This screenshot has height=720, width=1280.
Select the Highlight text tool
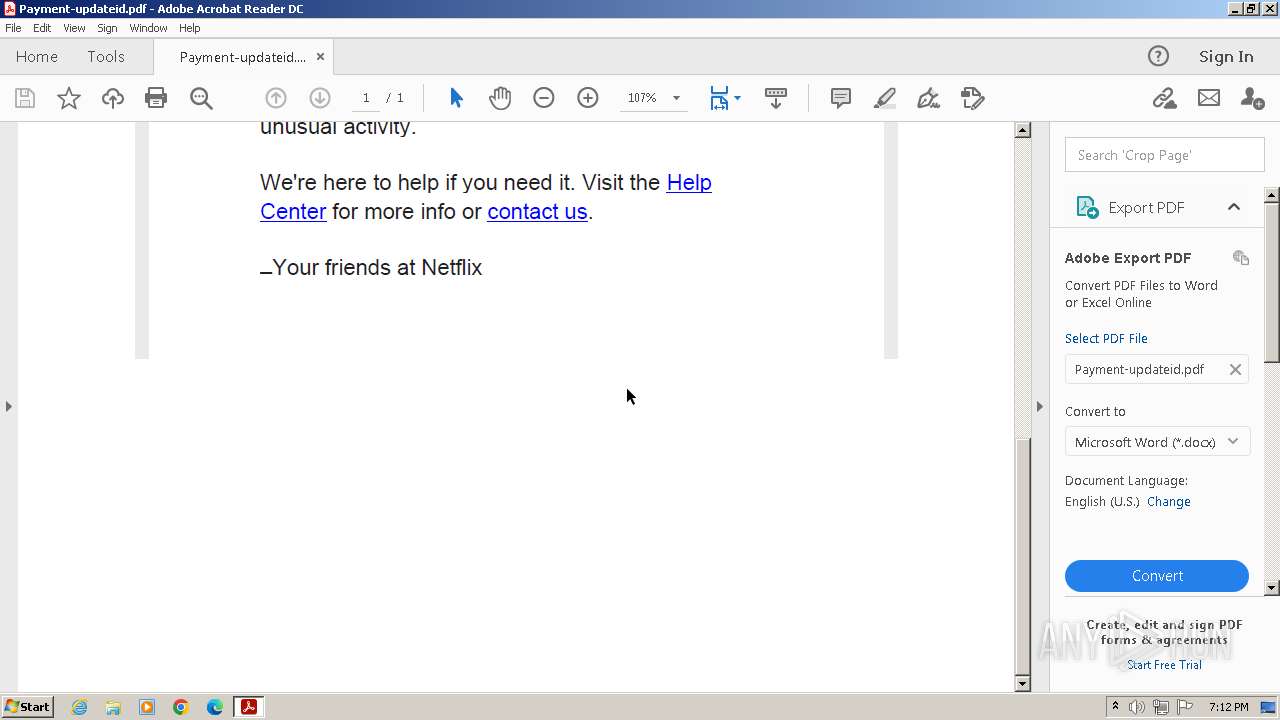(885, 98)
